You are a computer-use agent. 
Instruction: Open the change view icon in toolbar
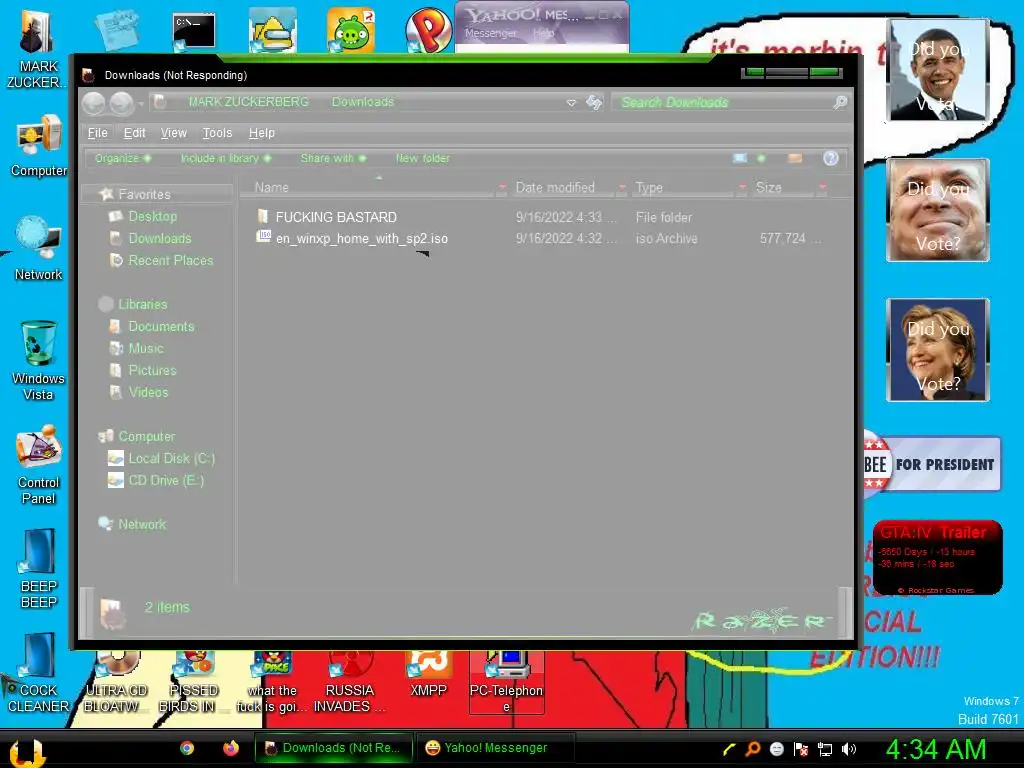[x=739, y=158]
